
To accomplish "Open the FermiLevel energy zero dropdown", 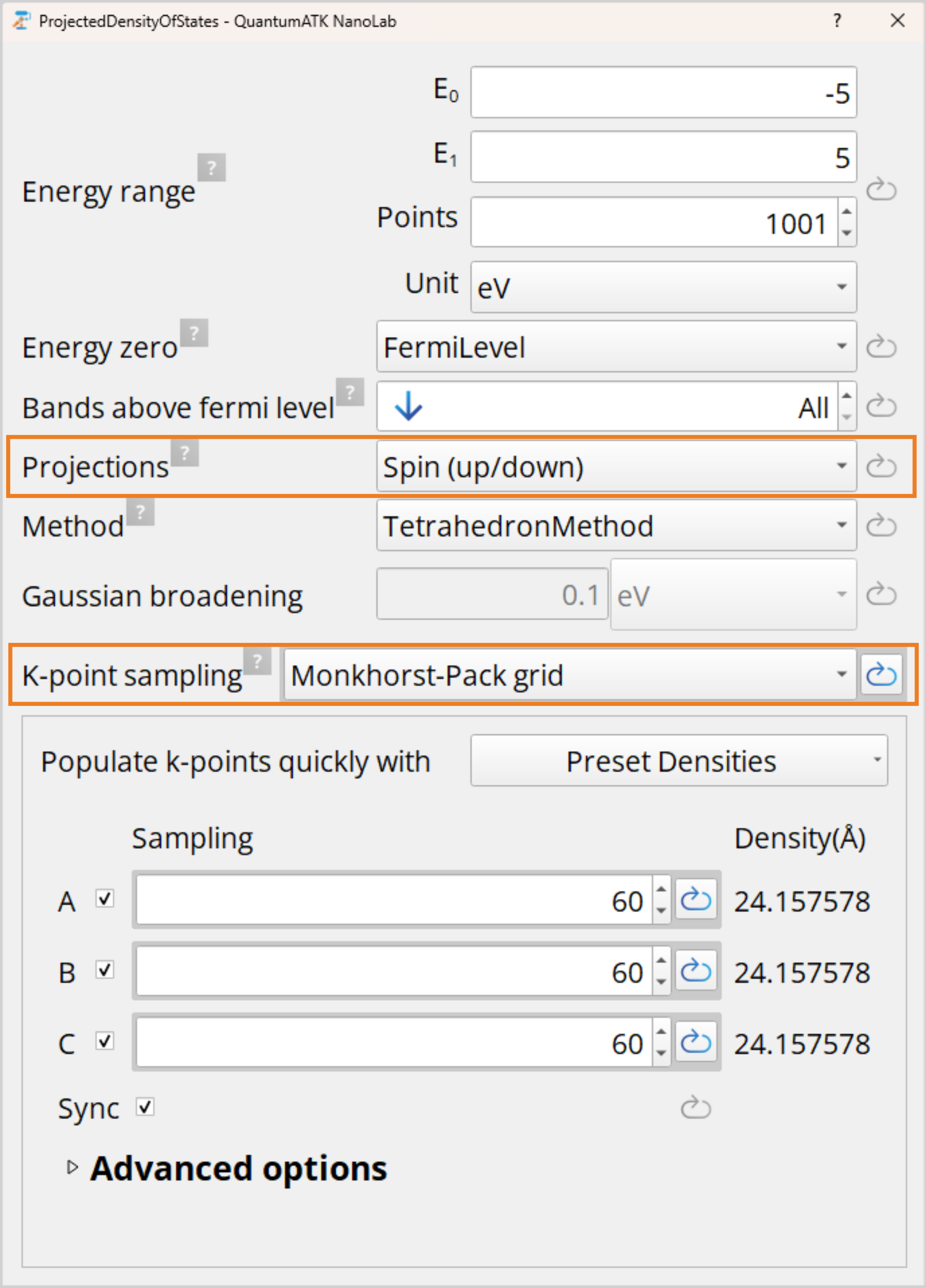I will point(616,346).
